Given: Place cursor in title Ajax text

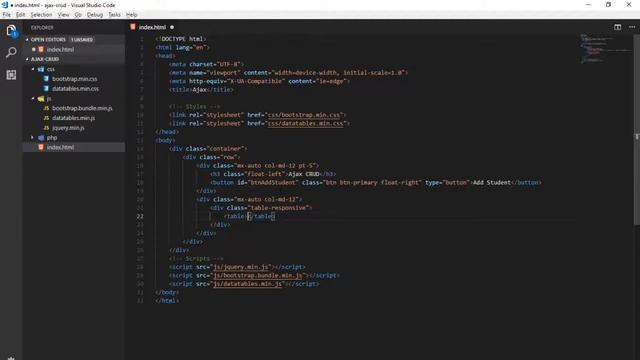Looking at the screenshot, I should pyautogui.click(x=200, y=90).
